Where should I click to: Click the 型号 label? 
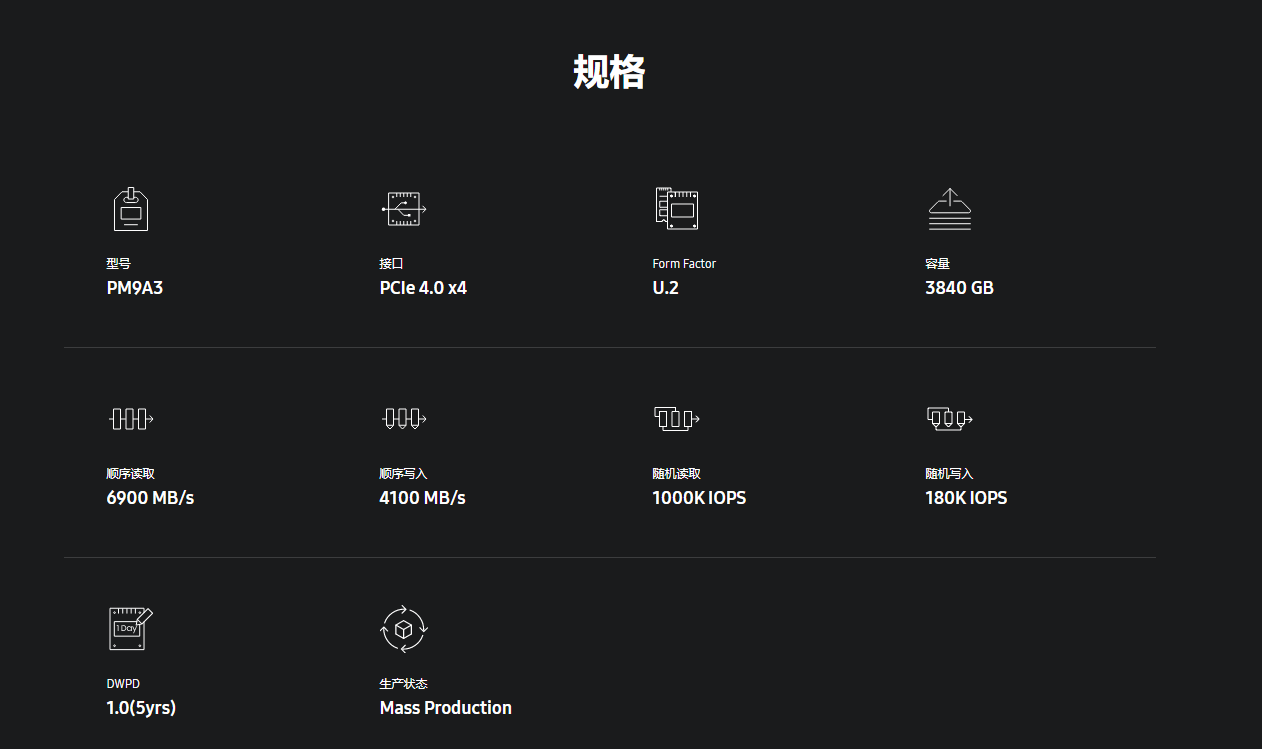(118, 264)
